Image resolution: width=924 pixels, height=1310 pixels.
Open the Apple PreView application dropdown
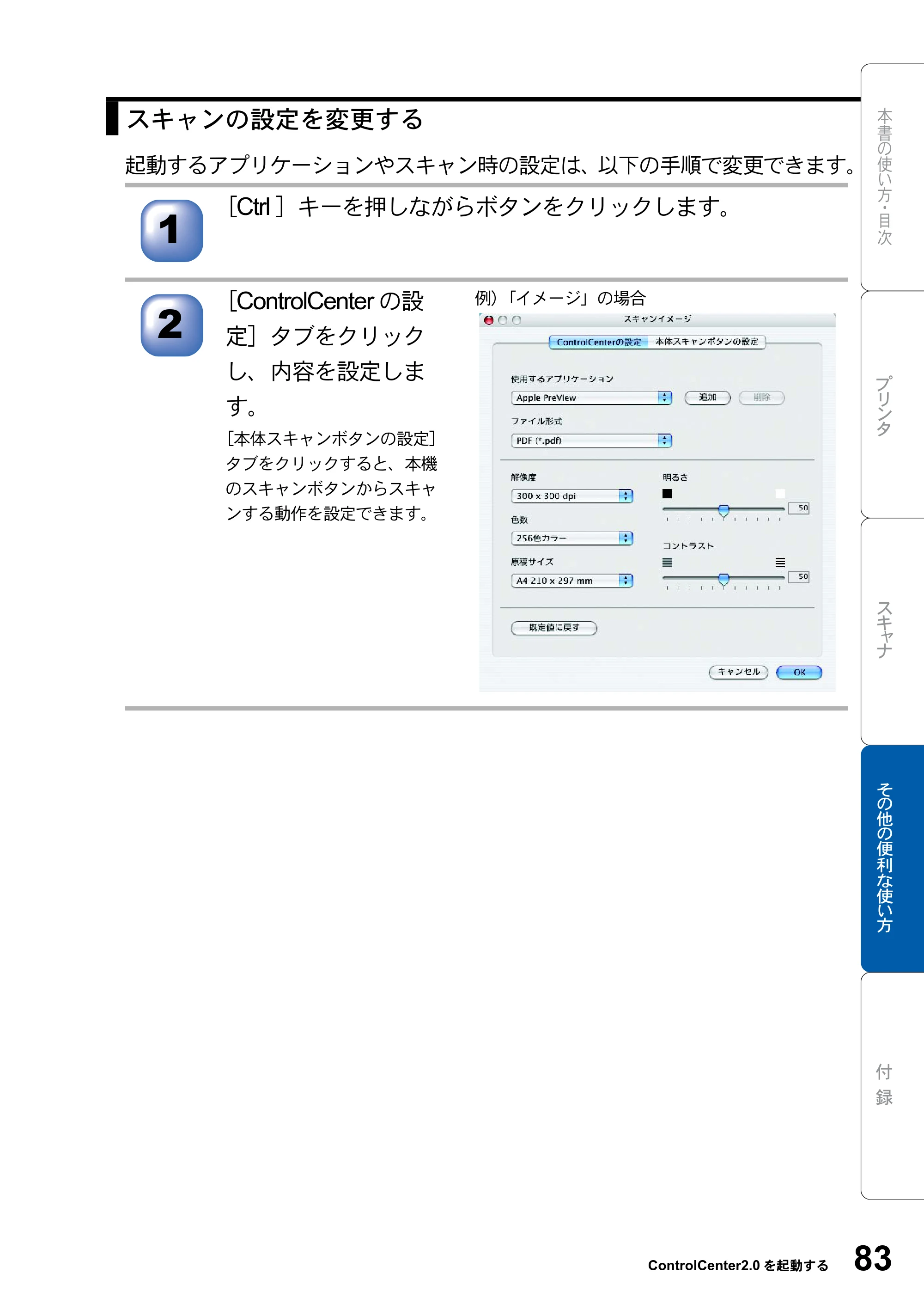point(591,398)
